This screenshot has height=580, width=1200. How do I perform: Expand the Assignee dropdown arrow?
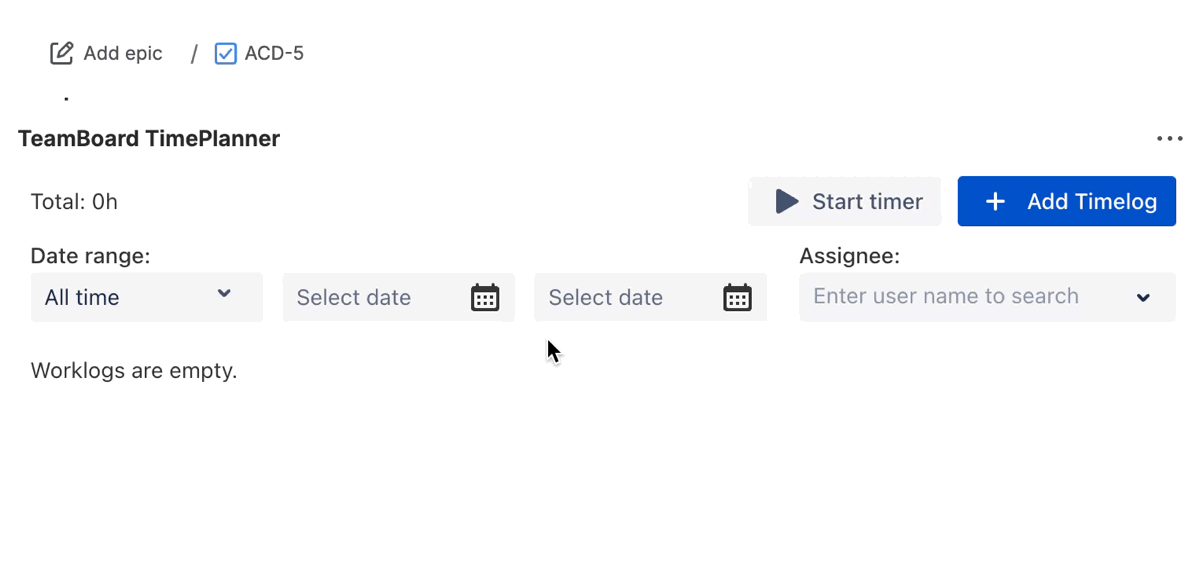tap(1143, 297)
